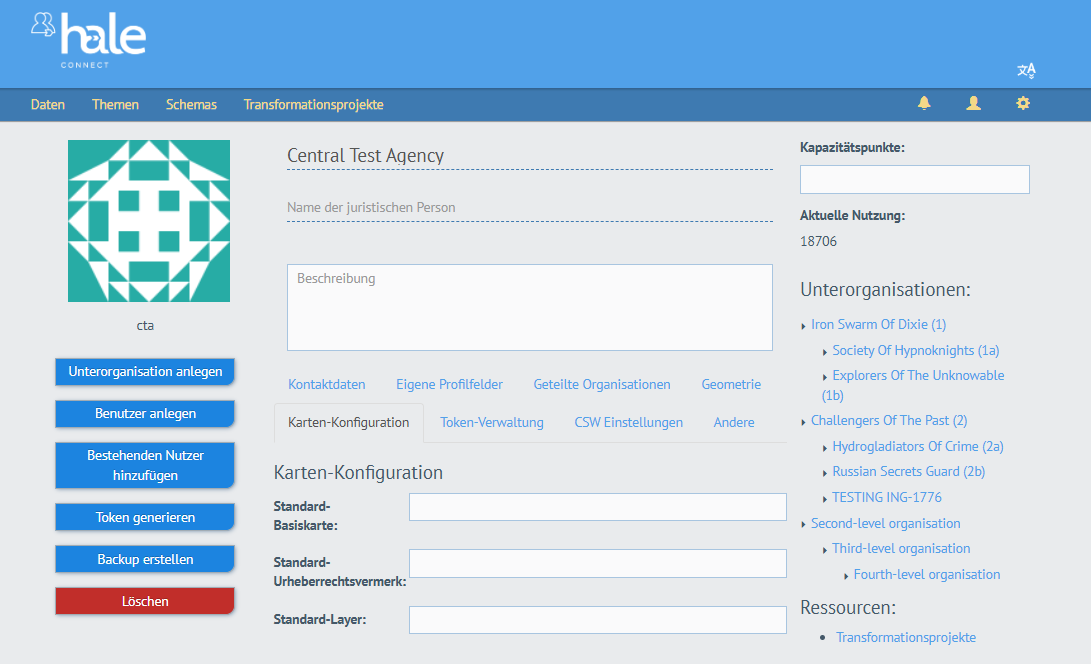Switch to the CSW Einstellungen tab
The image size is (1091, 664).
click(628, 422)
